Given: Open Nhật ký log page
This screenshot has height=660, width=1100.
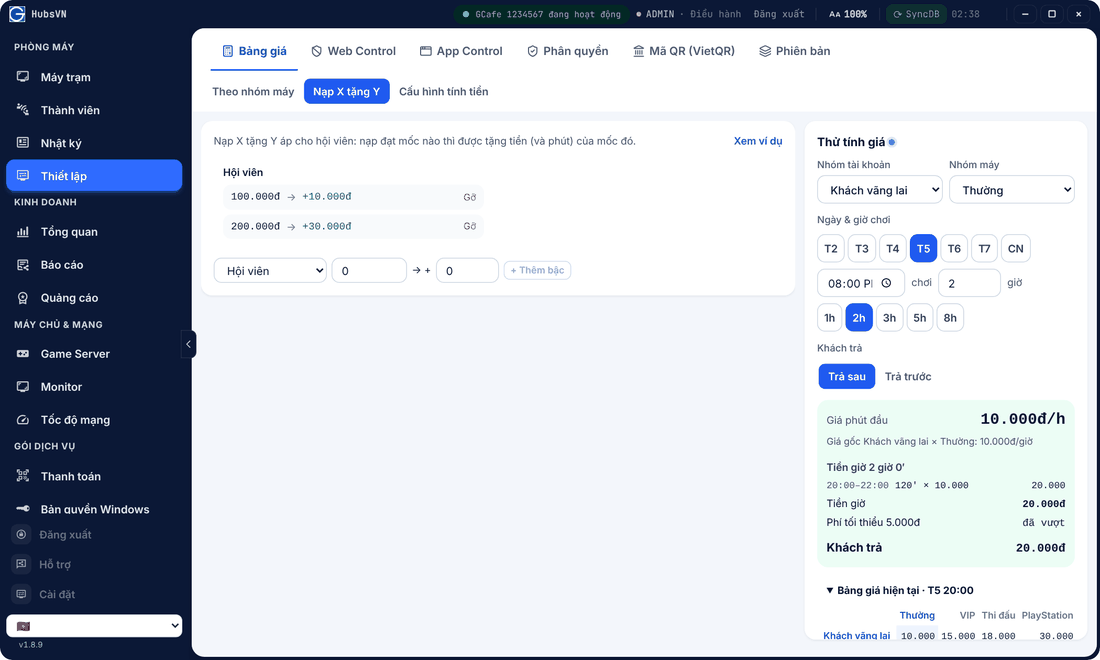Looking at the screenshot, I should point(94,143).
